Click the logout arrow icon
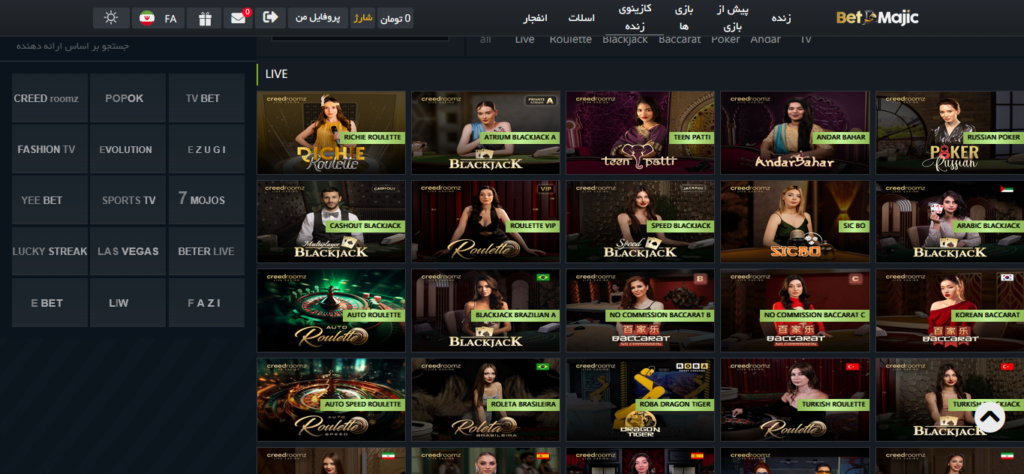Image resolution: width=1024 pixels, height=474 pixels. coord(270,18)
